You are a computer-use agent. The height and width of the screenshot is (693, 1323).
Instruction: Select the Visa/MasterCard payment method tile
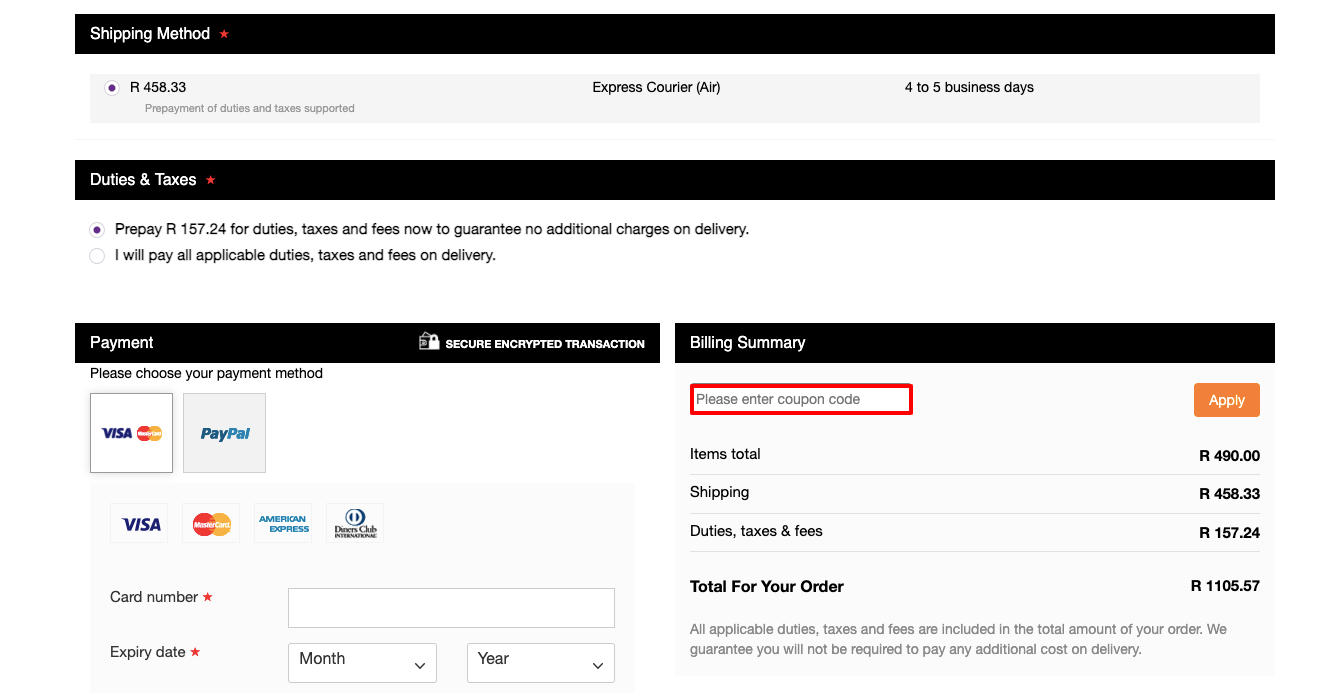tap(131, 433)
